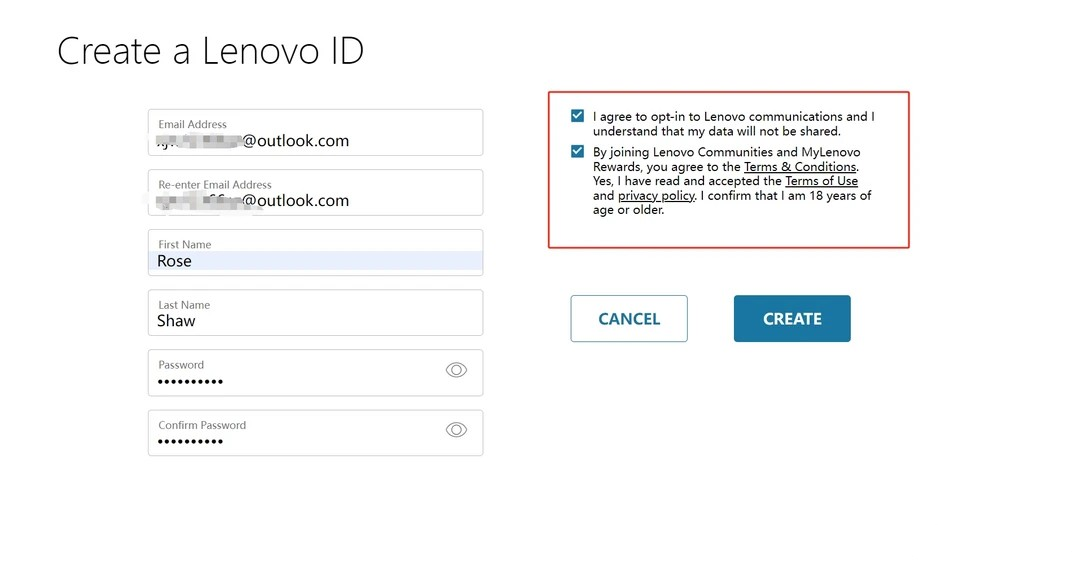Show the Password field's hidden characters

[x=456, y=370]
